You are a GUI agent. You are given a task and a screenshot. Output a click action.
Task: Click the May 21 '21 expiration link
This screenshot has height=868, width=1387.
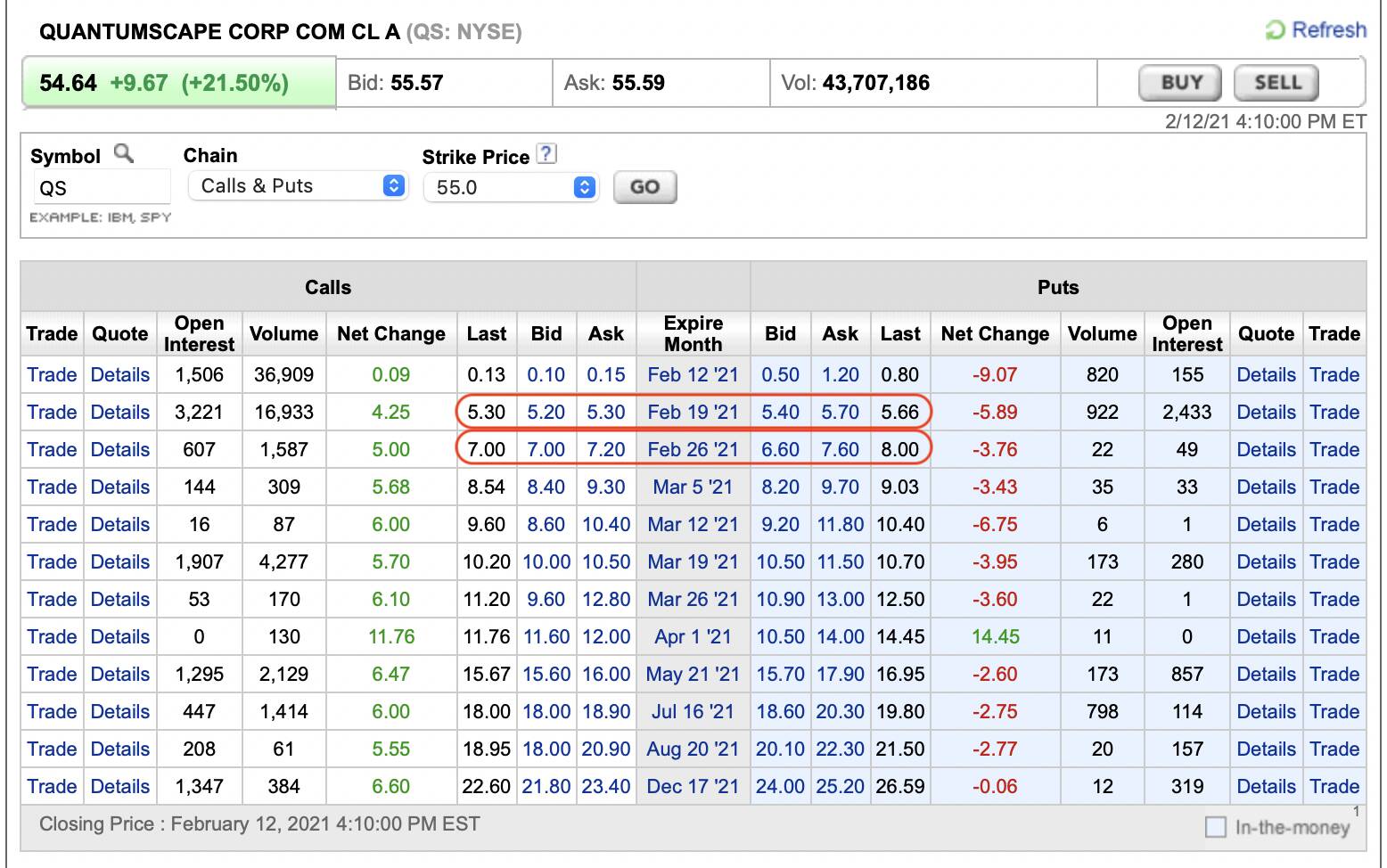click(693, 674)
